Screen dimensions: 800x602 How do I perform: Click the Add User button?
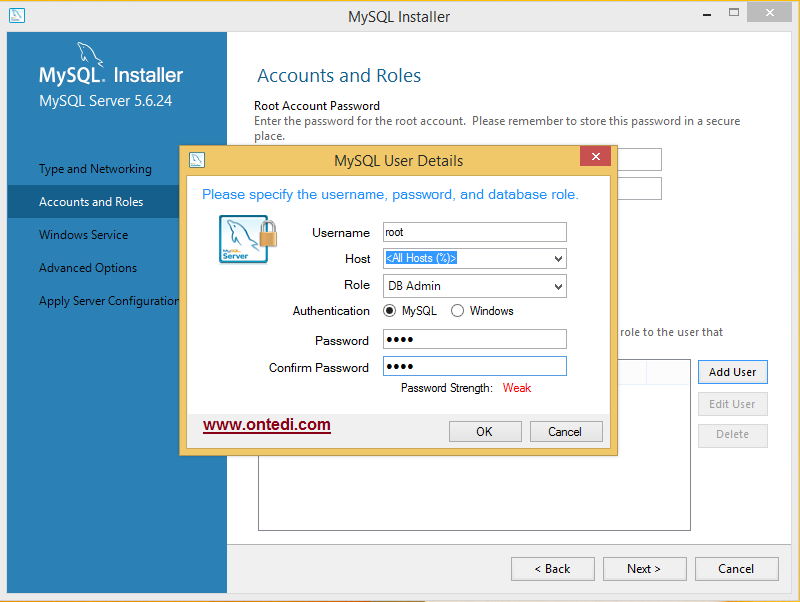click(733, 372)
